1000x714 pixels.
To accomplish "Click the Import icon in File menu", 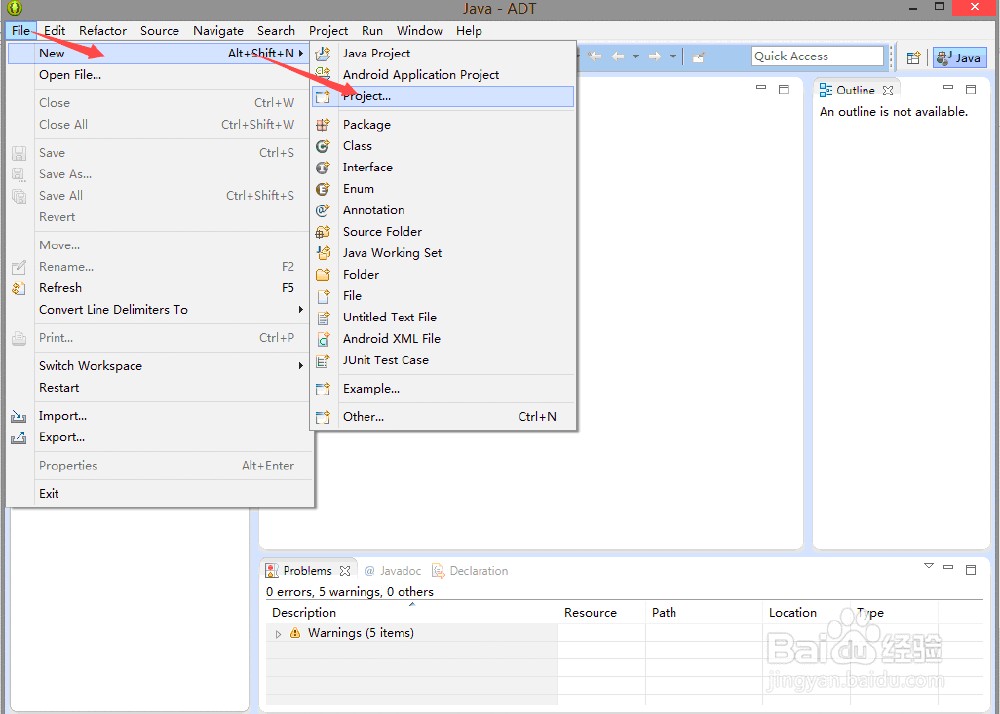I will point(18,416).
